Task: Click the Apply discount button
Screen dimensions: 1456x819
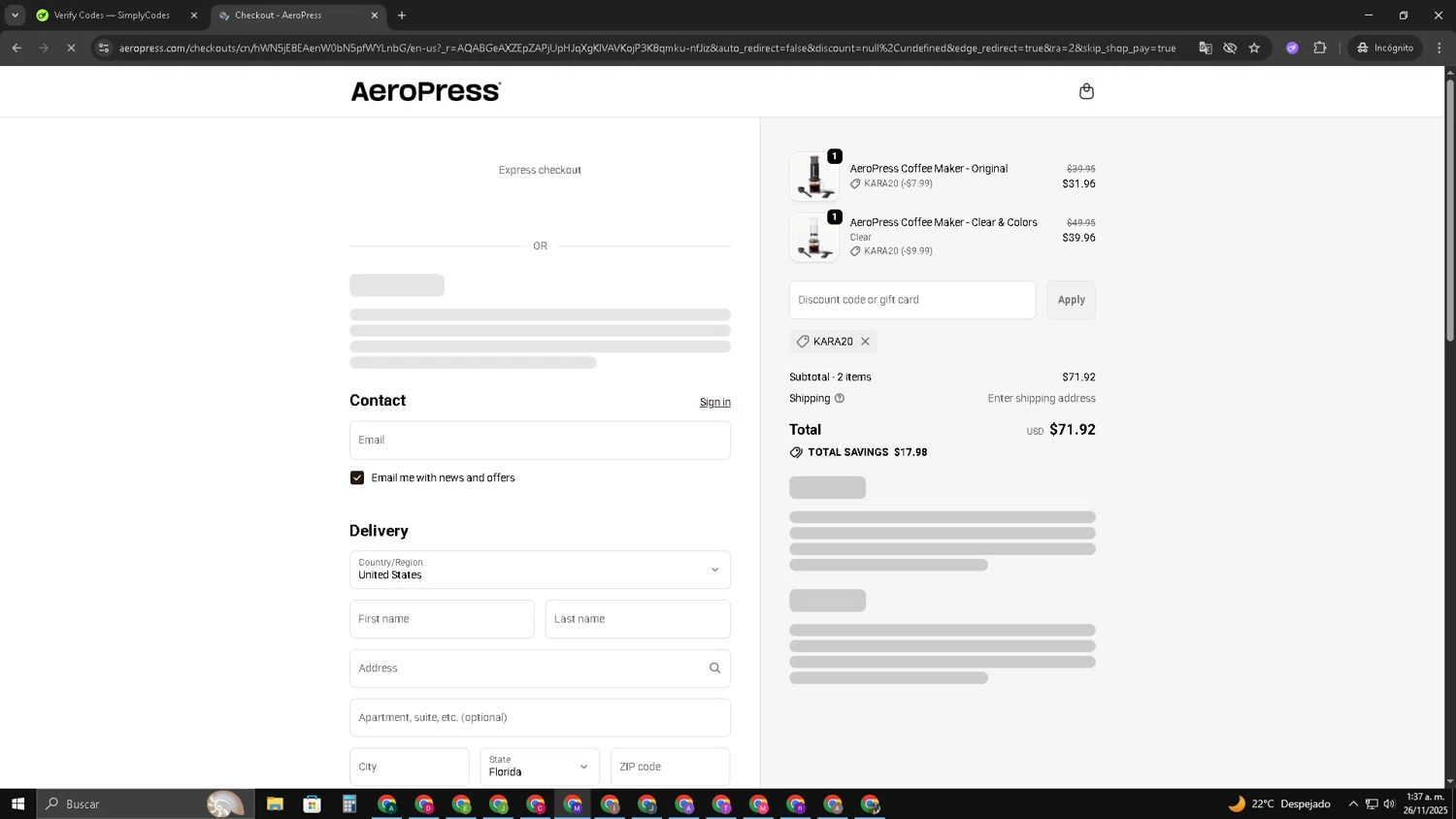Action: 1071,300
